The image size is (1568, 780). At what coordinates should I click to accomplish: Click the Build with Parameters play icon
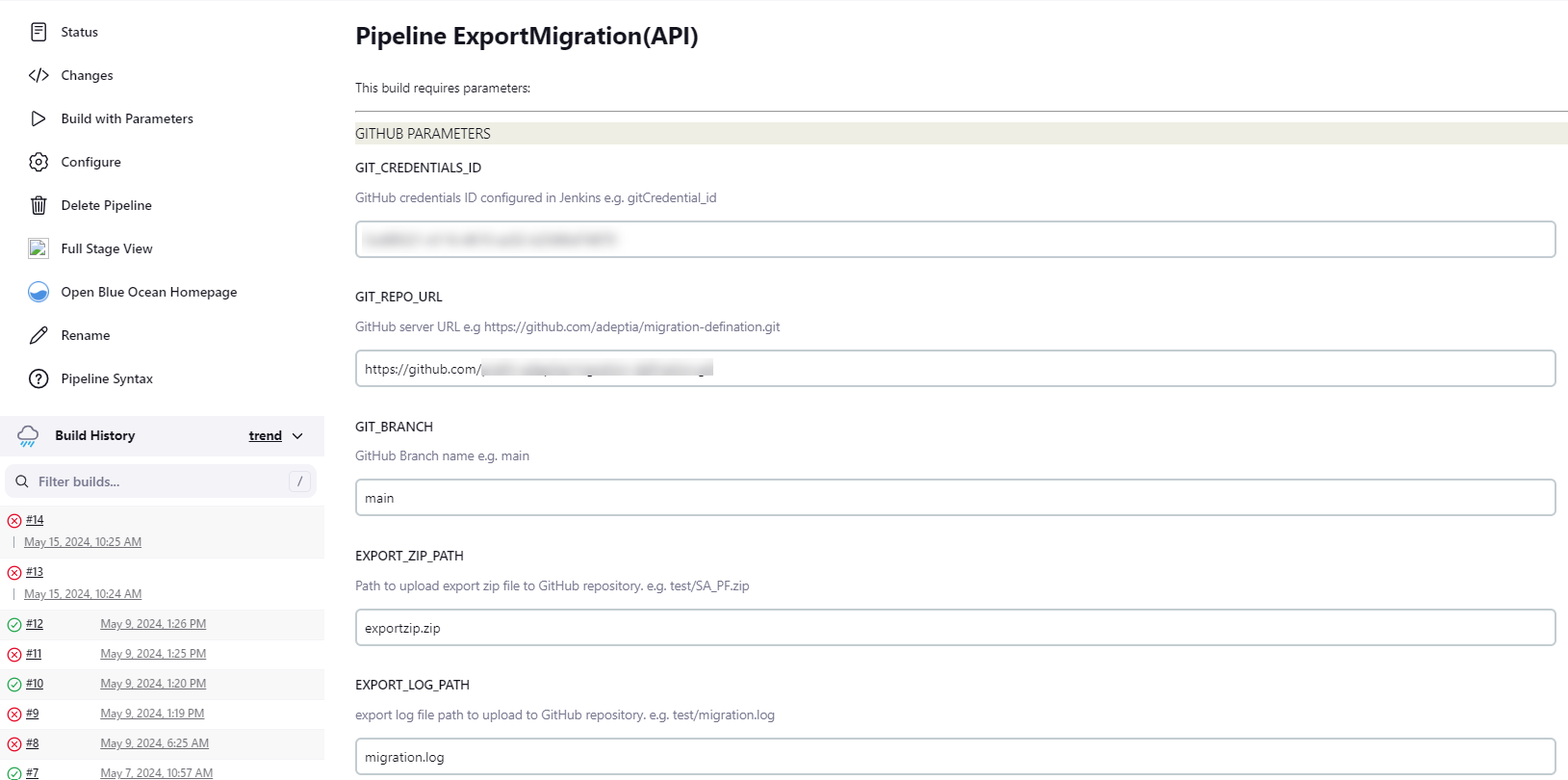[x=39, y=118]
